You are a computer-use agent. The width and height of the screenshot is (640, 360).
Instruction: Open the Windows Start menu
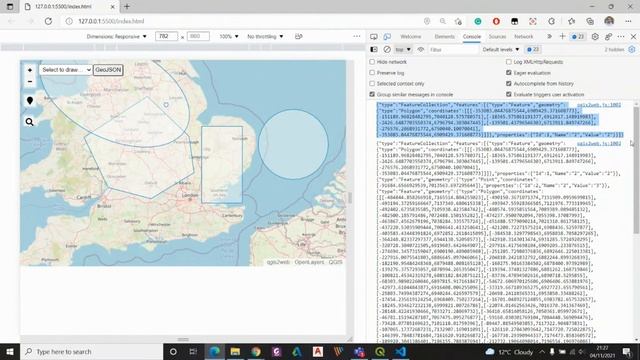click(10, 351)
